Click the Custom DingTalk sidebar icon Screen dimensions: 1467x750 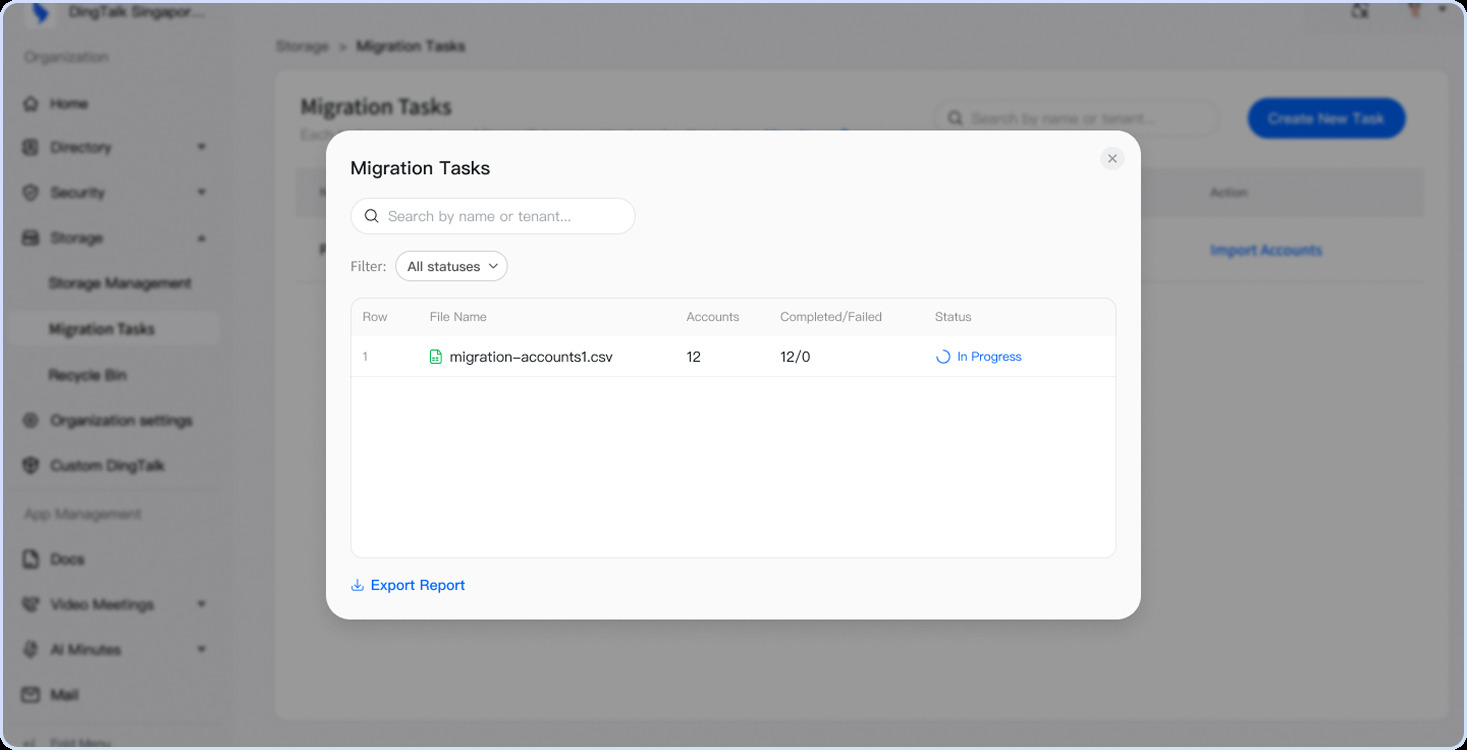click(31, 466)
